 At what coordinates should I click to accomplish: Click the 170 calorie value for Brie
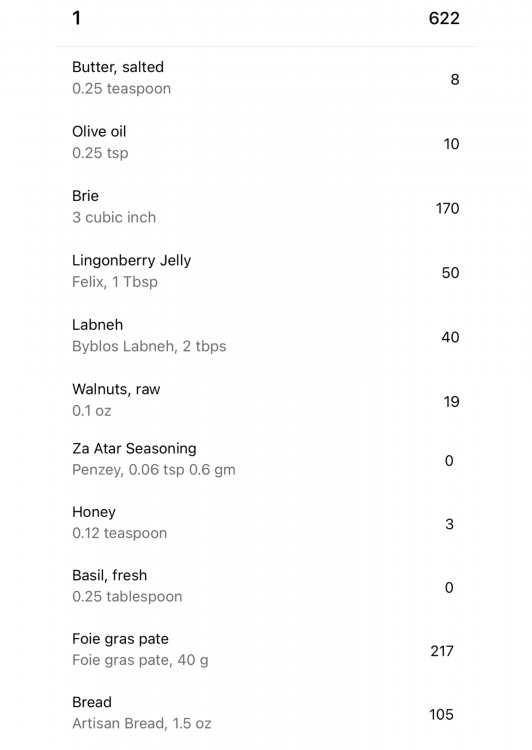click(447, 208)
